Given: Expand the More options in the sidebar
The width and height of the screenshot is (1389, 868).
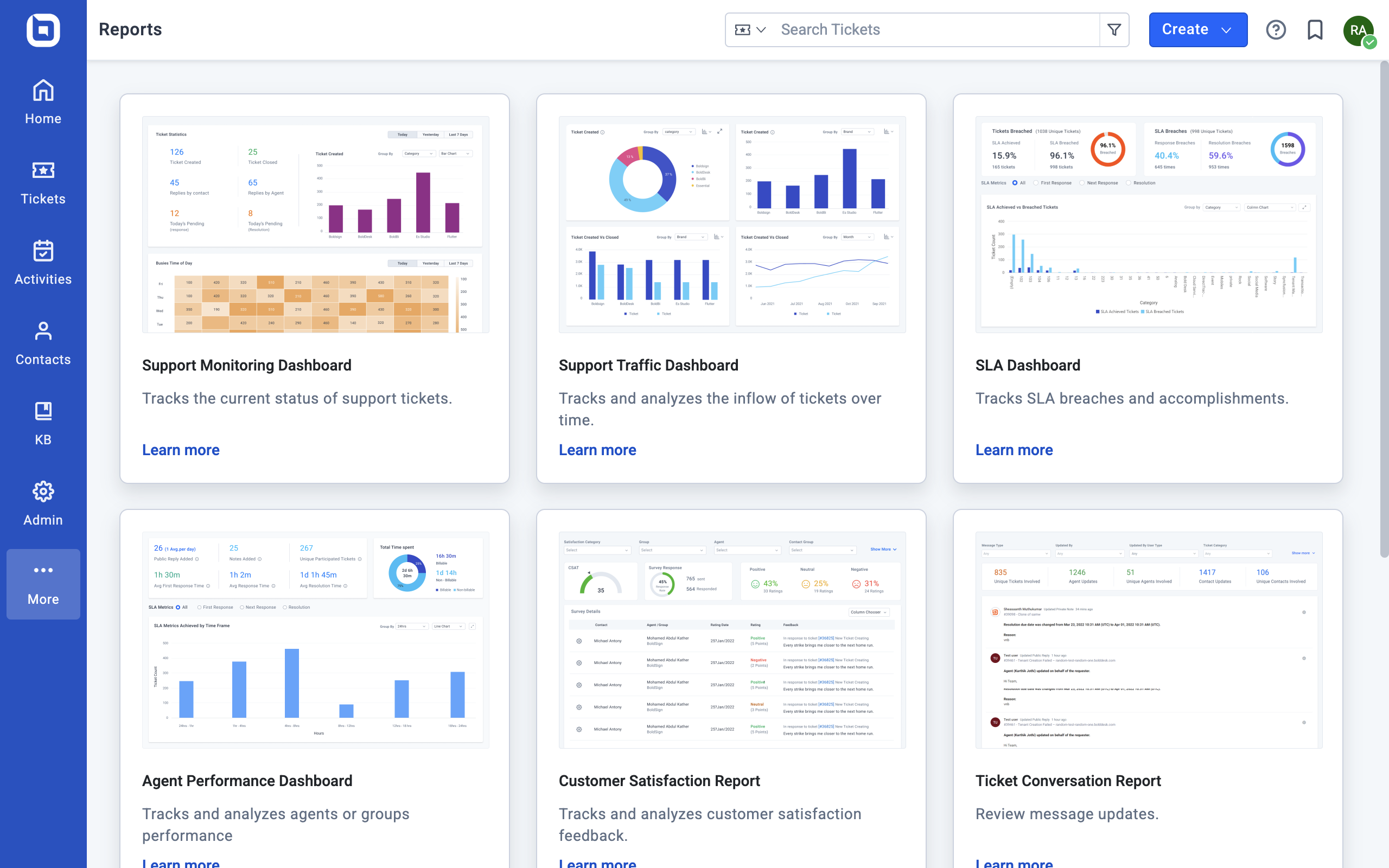Looking at the screenshot, I should [x=43, y=583].
